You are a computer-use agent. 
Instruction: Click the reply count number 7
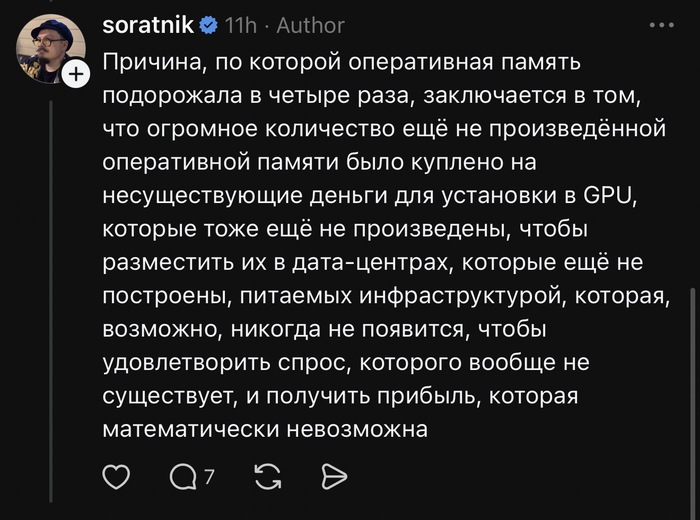pos(209,478)
